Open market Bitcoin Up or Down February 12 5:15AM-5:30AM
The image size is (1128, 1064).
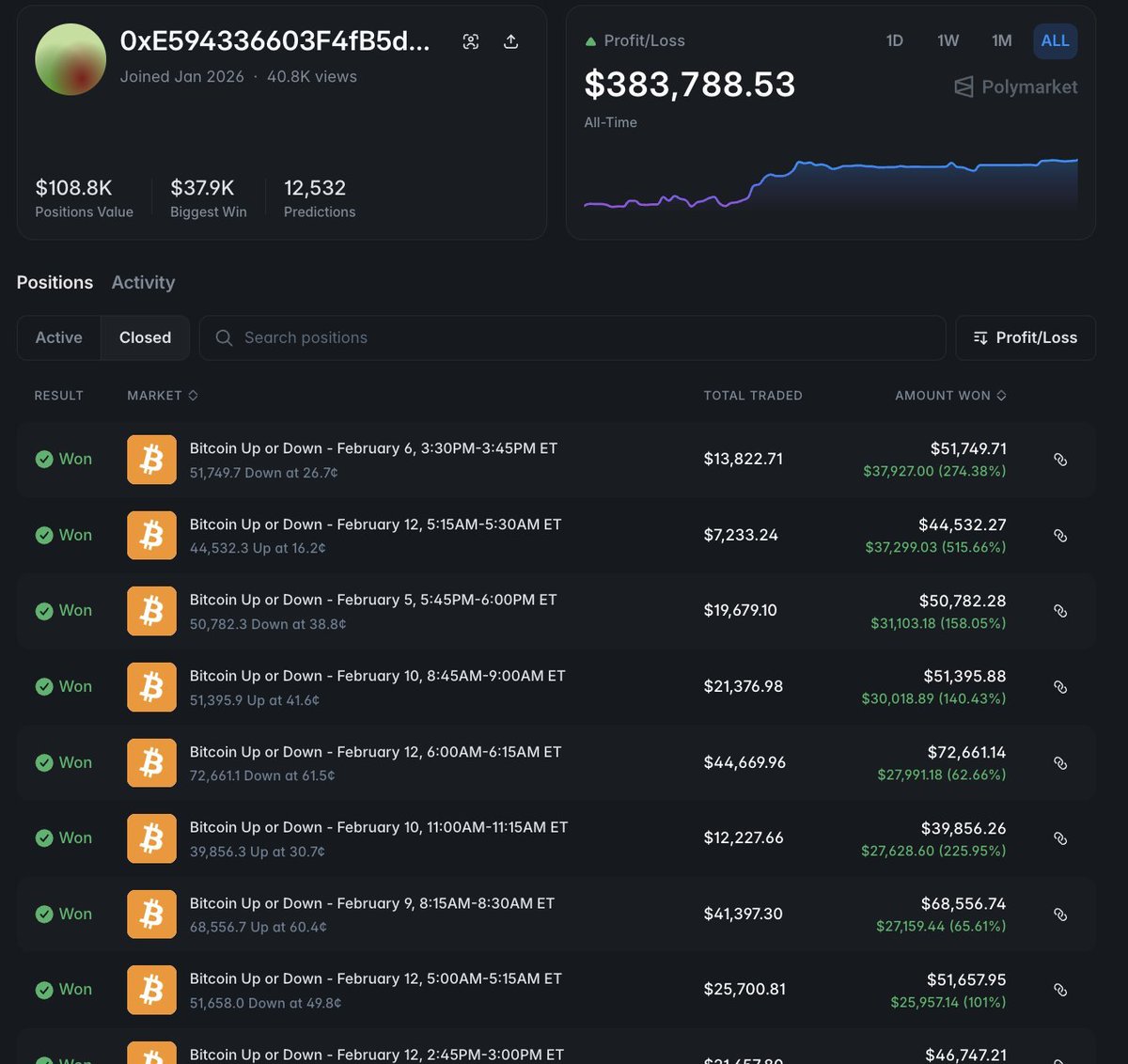(x=375, y=524)
